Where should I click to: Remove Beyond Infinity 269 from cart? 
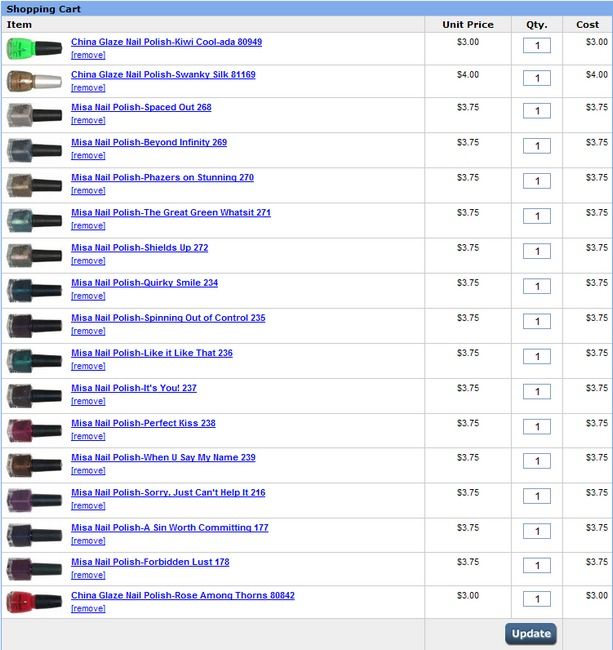[88, 155]
